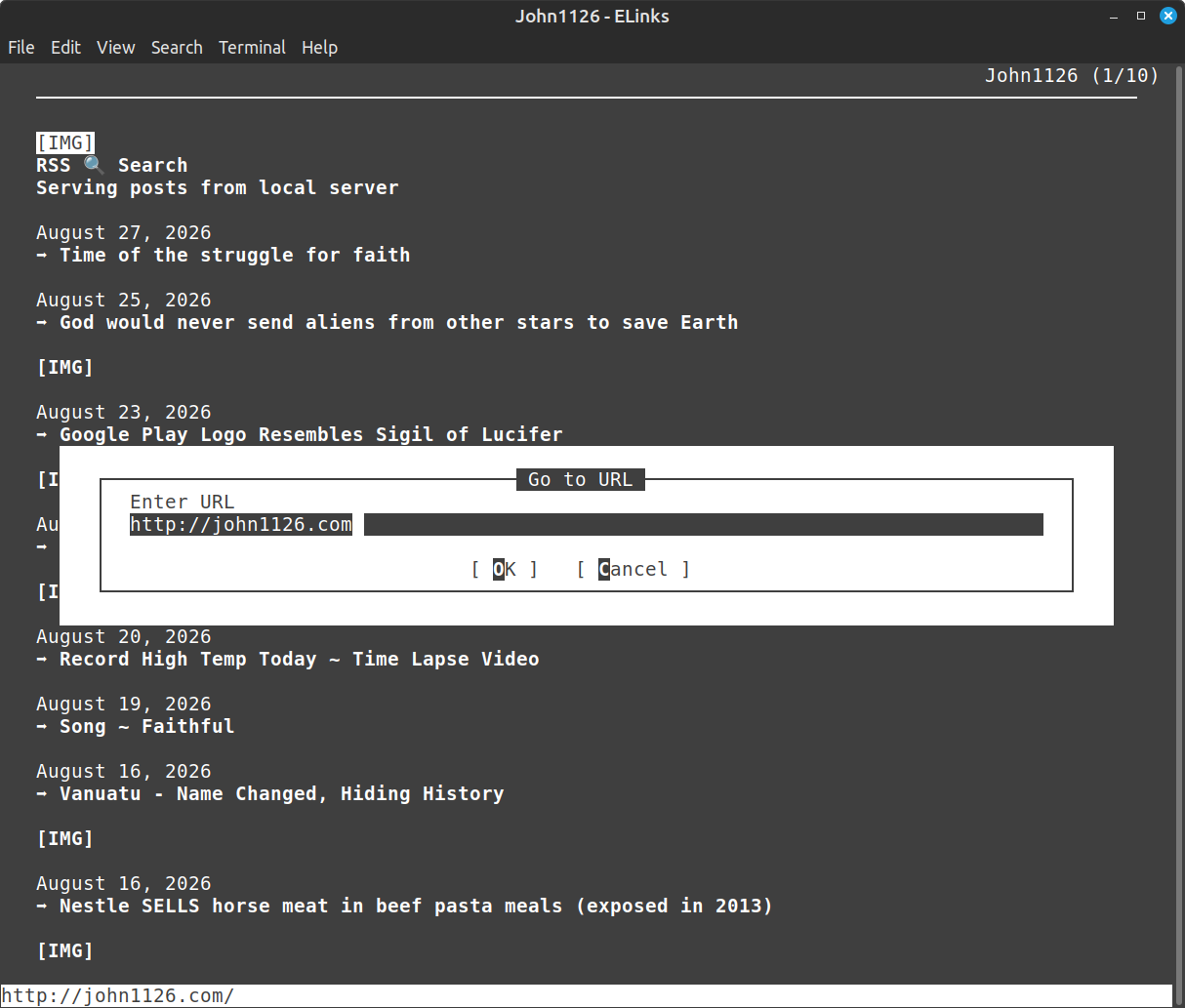Click OK in Go to URL dialog
Screen dimensions: 1185x1008
coord(505,569)
